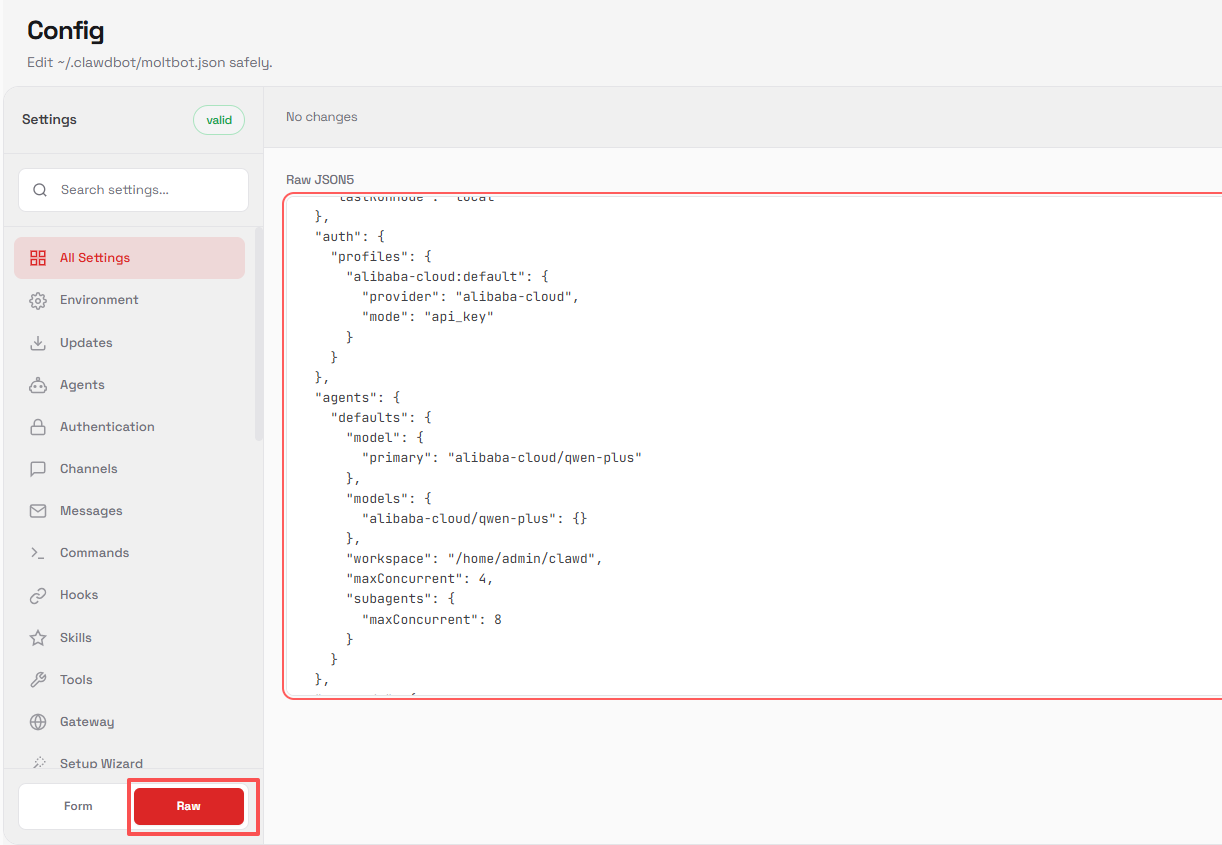Click the "workspace" path line
The height and width of the screenshot is (845, 1222).
click(474, 559)
